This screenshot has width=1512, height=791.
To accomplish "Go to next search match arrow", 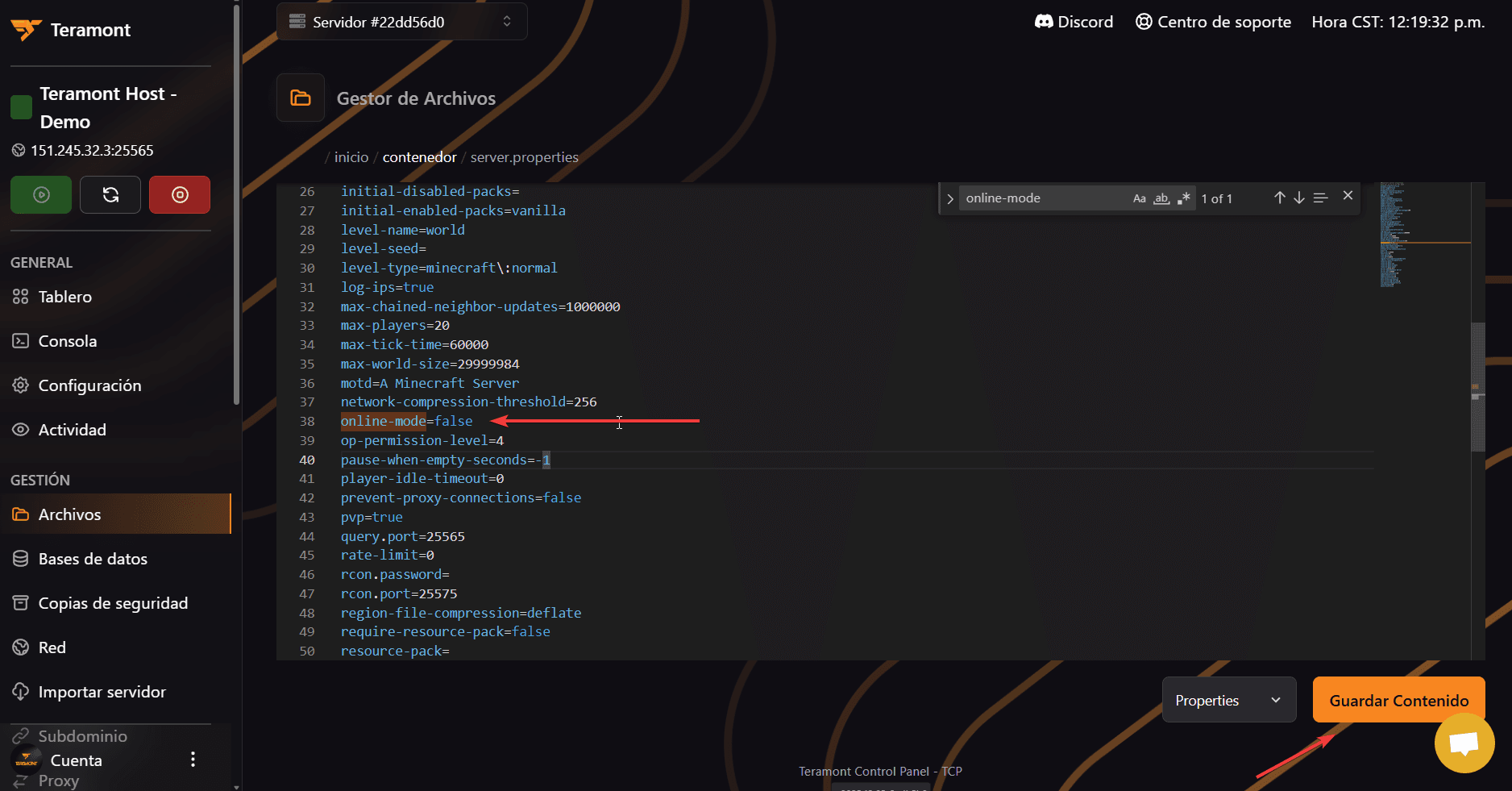I will click(x=1299, y=198).
